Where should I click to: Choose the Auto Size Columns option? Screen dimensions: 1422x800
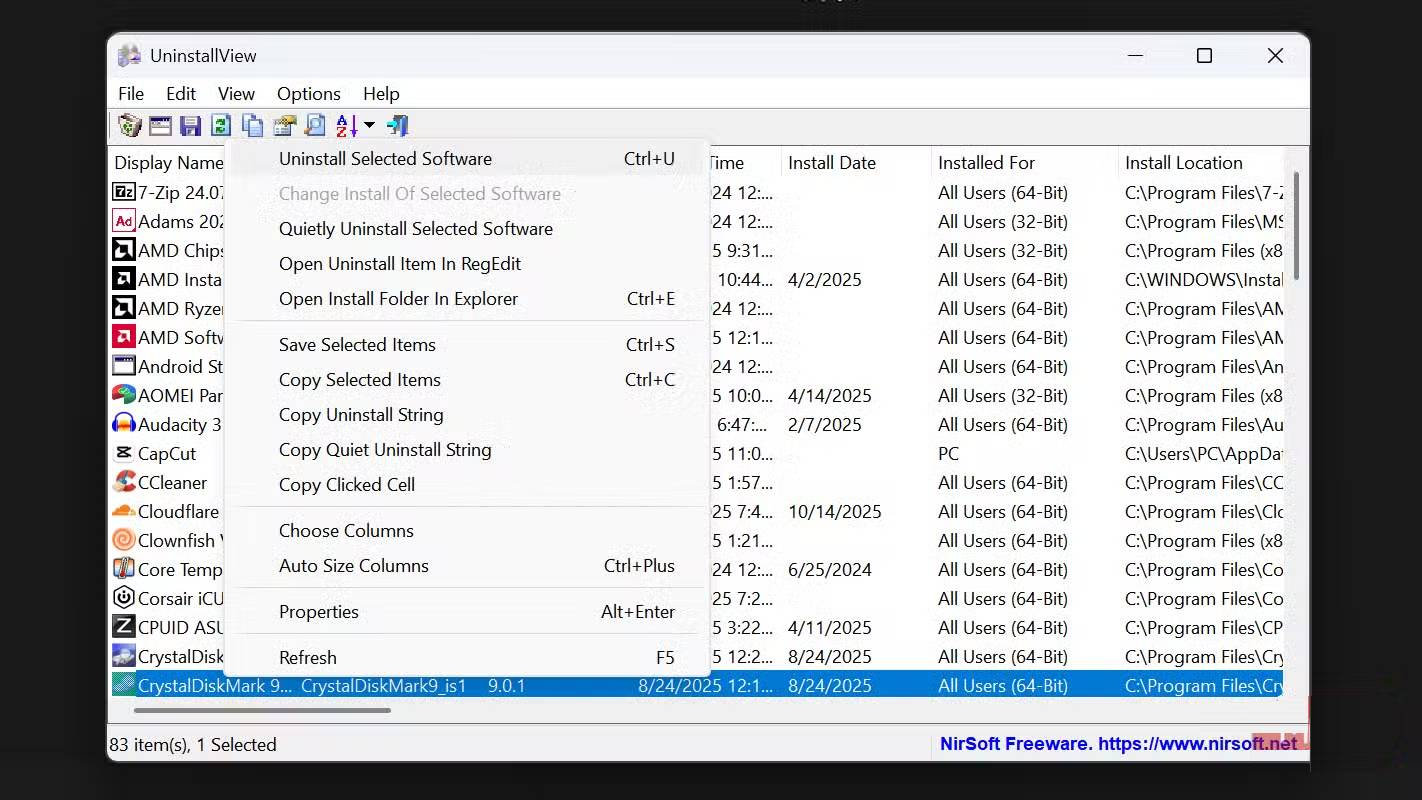pos(353,566)
